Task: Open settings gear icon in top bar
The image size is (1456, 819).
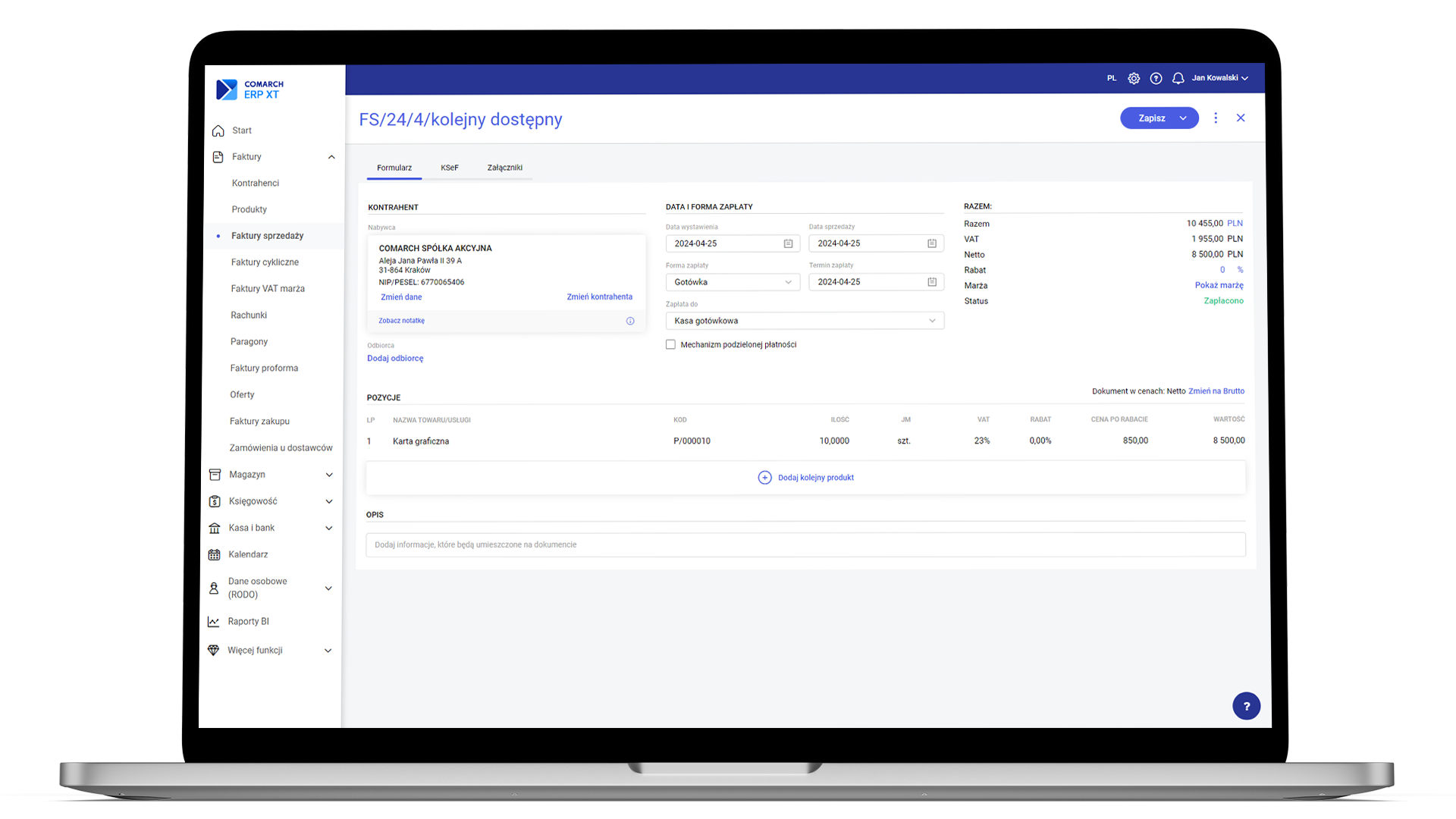Action: click(1134, 78)
